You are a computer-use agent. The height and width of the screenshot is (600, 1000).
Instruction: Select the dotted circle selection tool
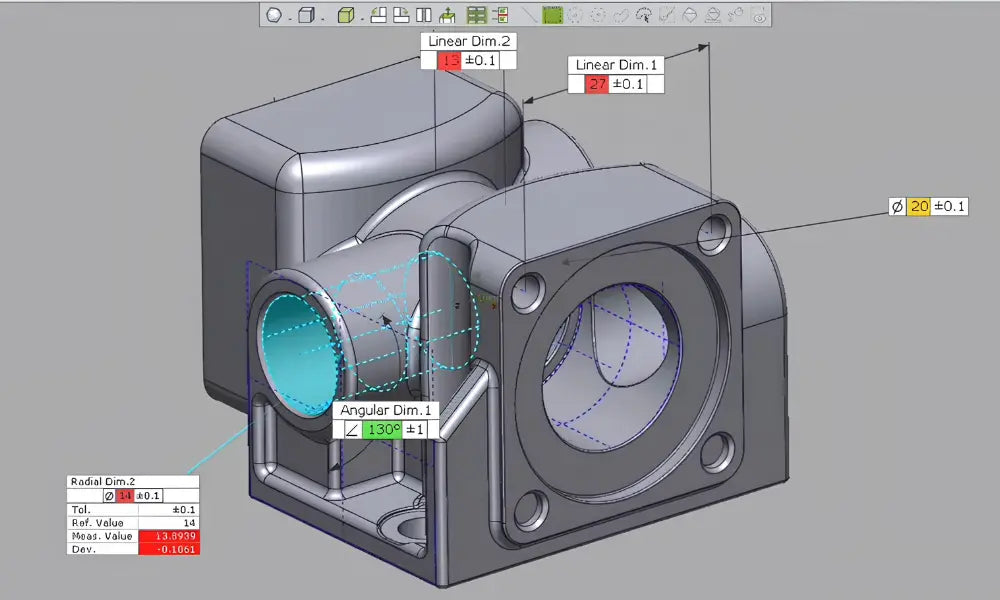pyautogui.click(x=575, y=15)
